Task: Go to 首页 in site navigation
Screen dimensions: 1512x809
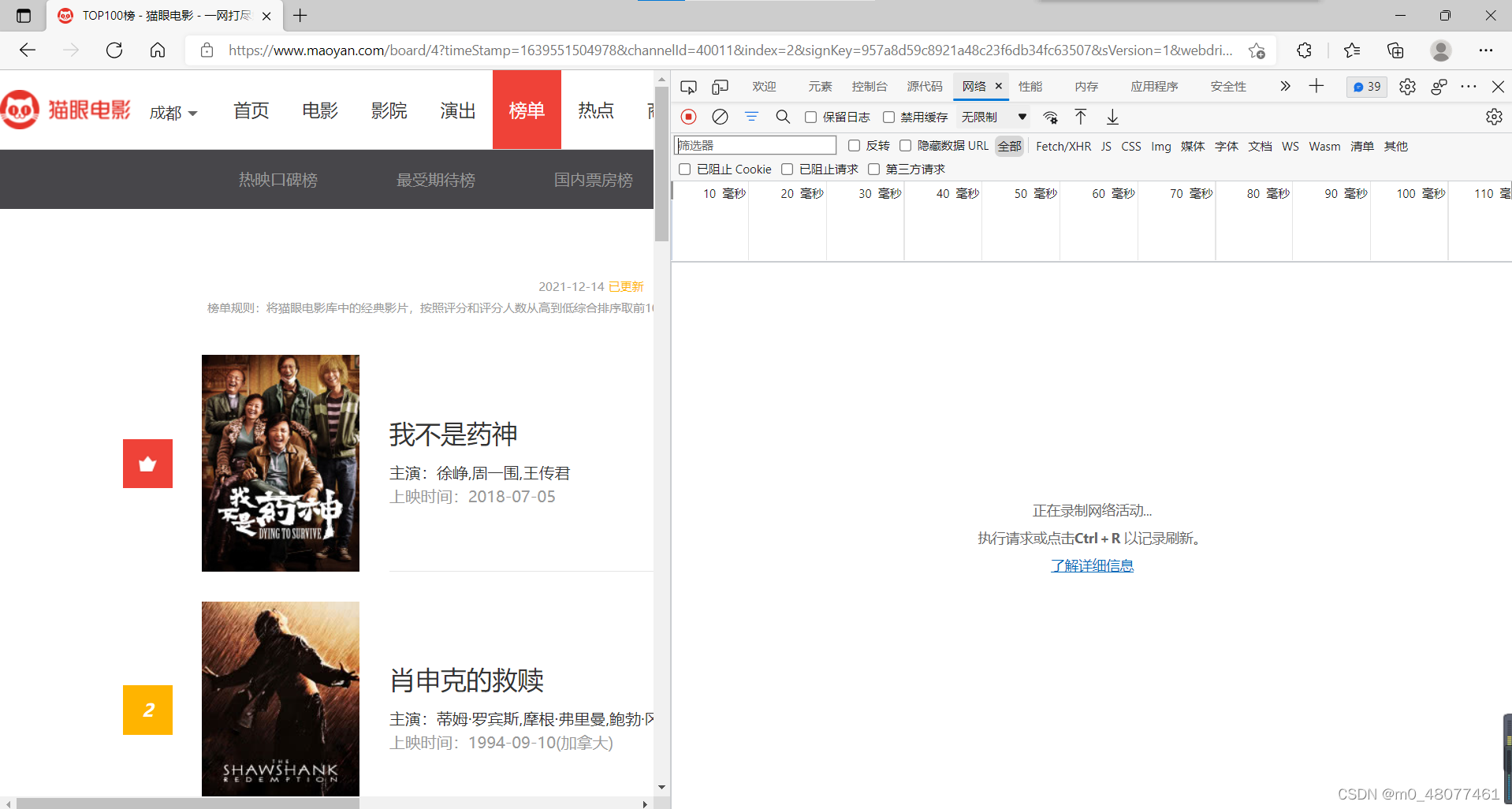Action: coord(251,110)
